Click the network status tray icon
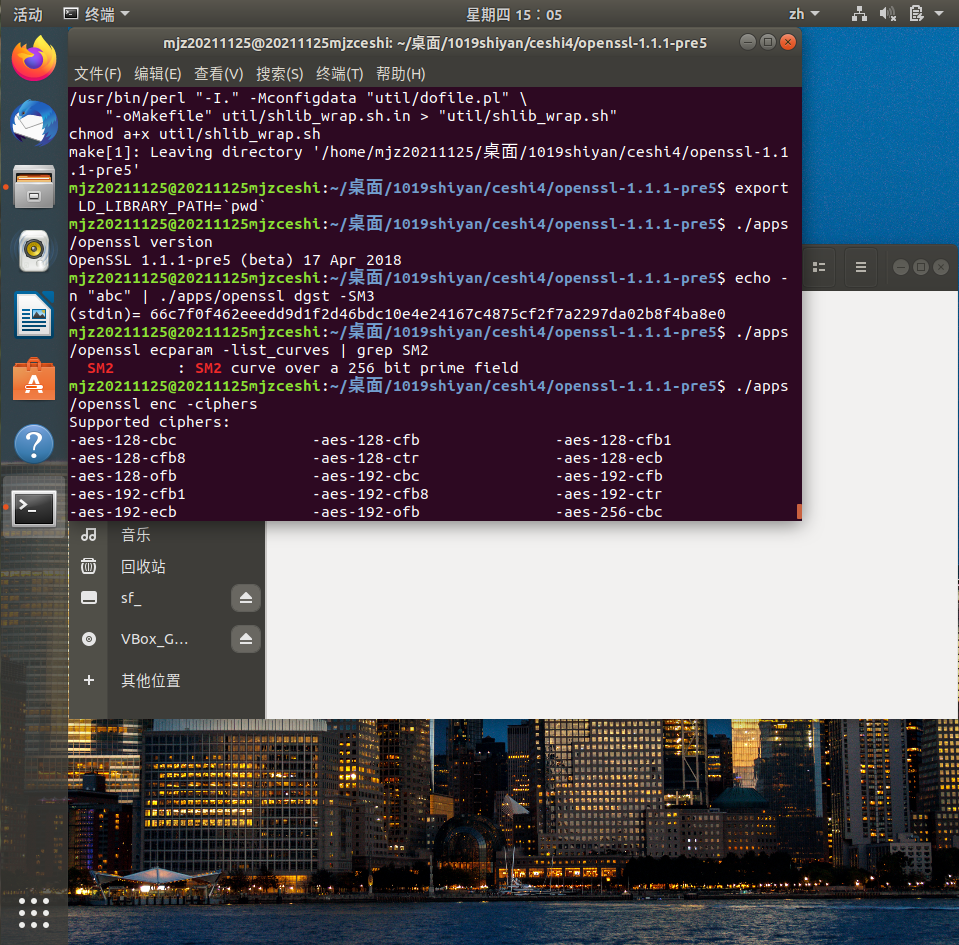The width and height of the screenshot is (959, 945). (859, 14)
